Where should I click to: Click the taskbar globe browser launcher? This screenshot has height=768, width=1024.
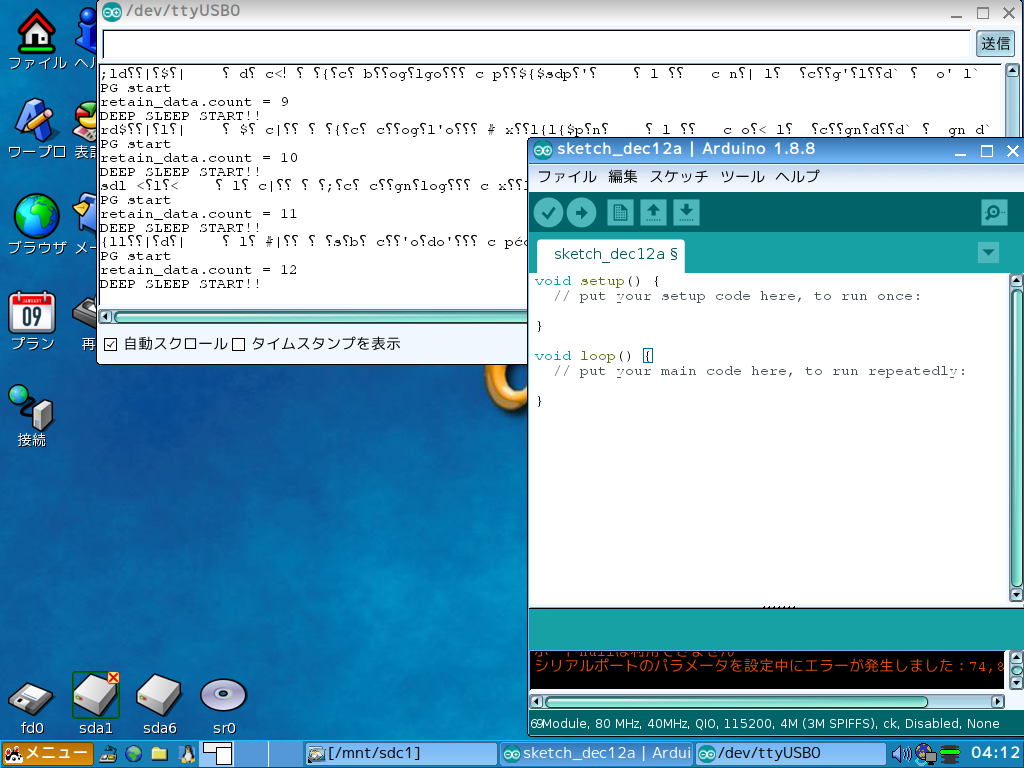(x=134, y=754)
